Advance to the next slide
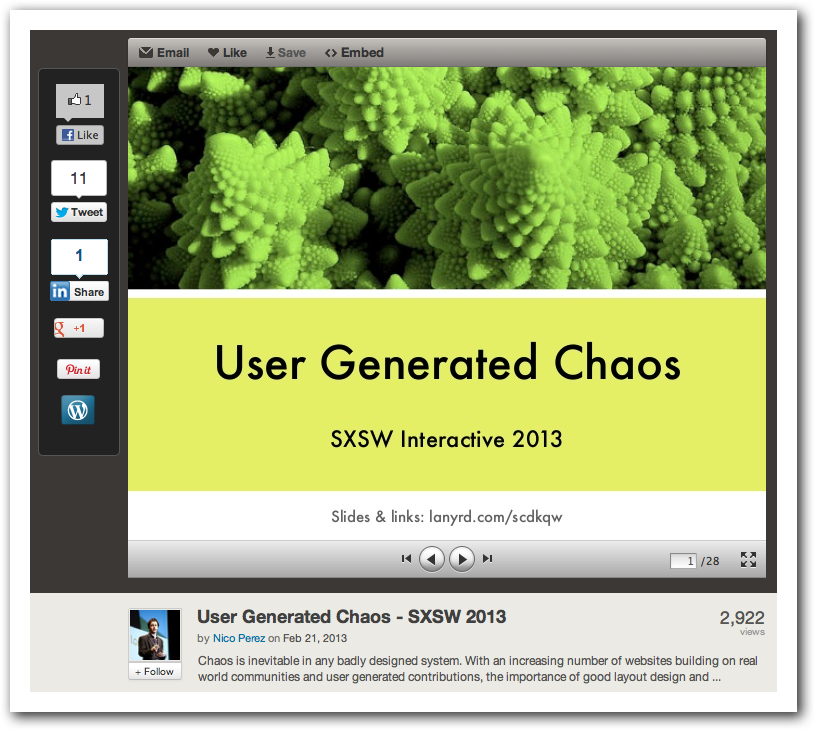This screenshot has width=815, height=730. coord(462,559)
